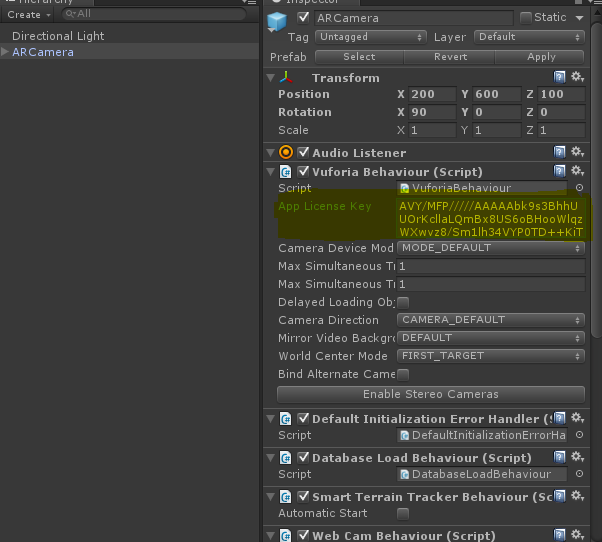The height and width of the screenshot is (542, 602).
Task: Open object picker for DatabaseLoadBehaviour script
Action: coord(579,474)
